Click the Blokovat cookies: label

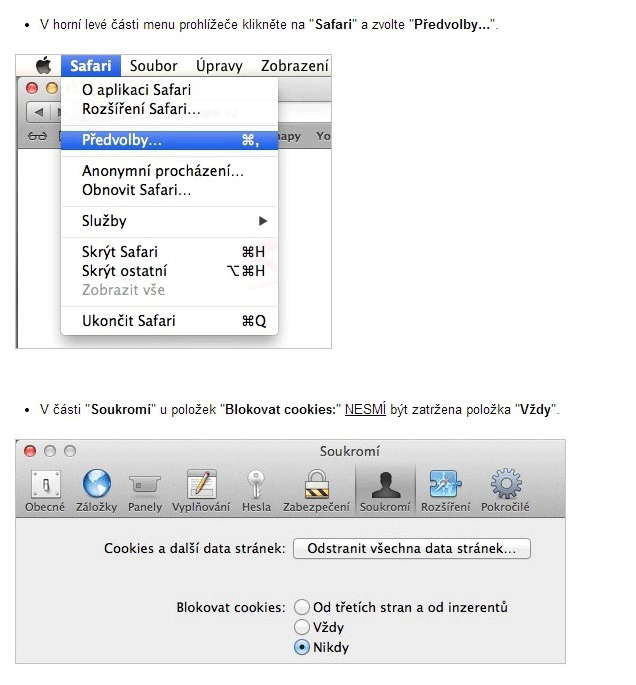[x=231, y=607]
